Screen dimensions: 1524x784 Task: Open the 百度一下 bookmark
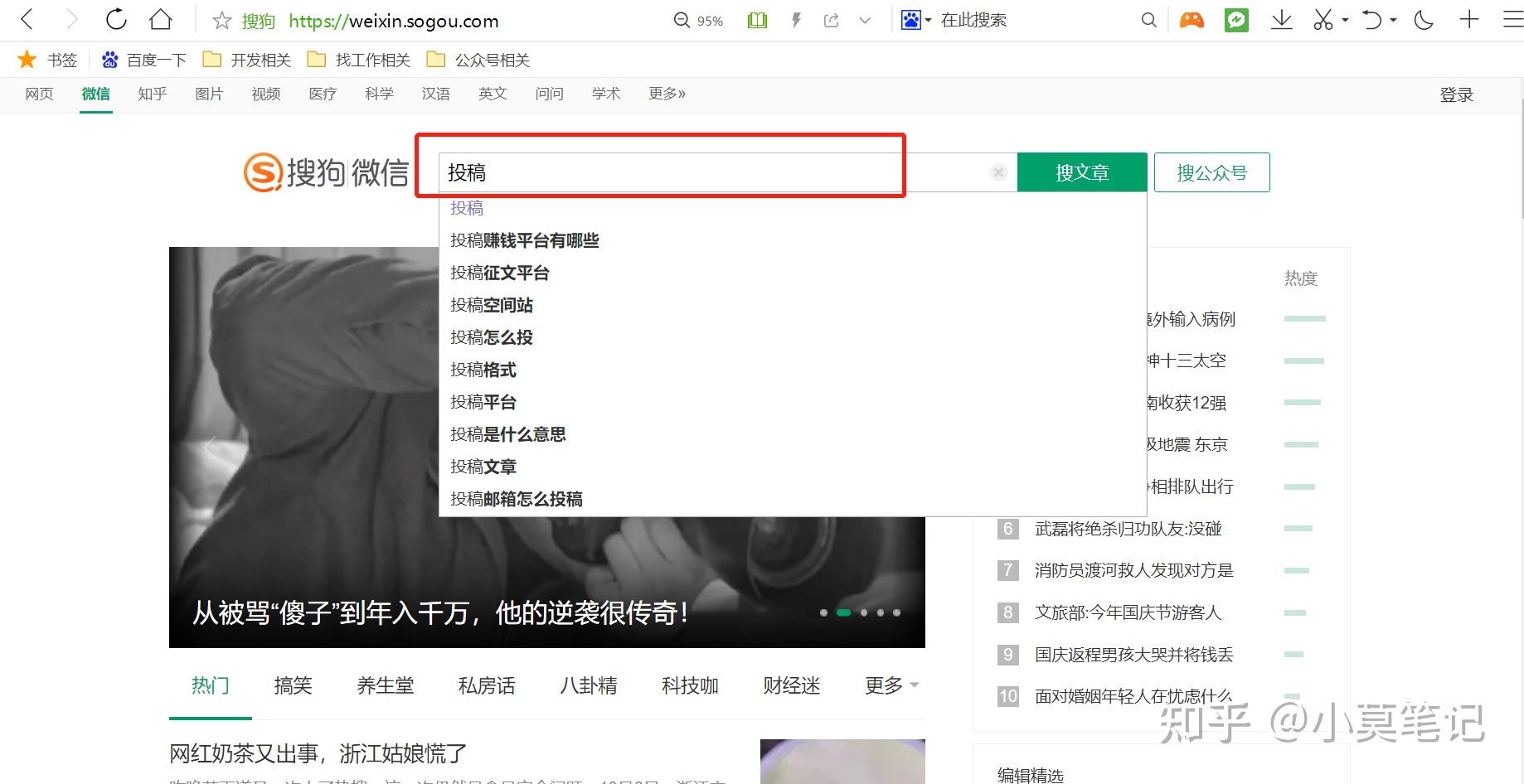click(143, 60)
